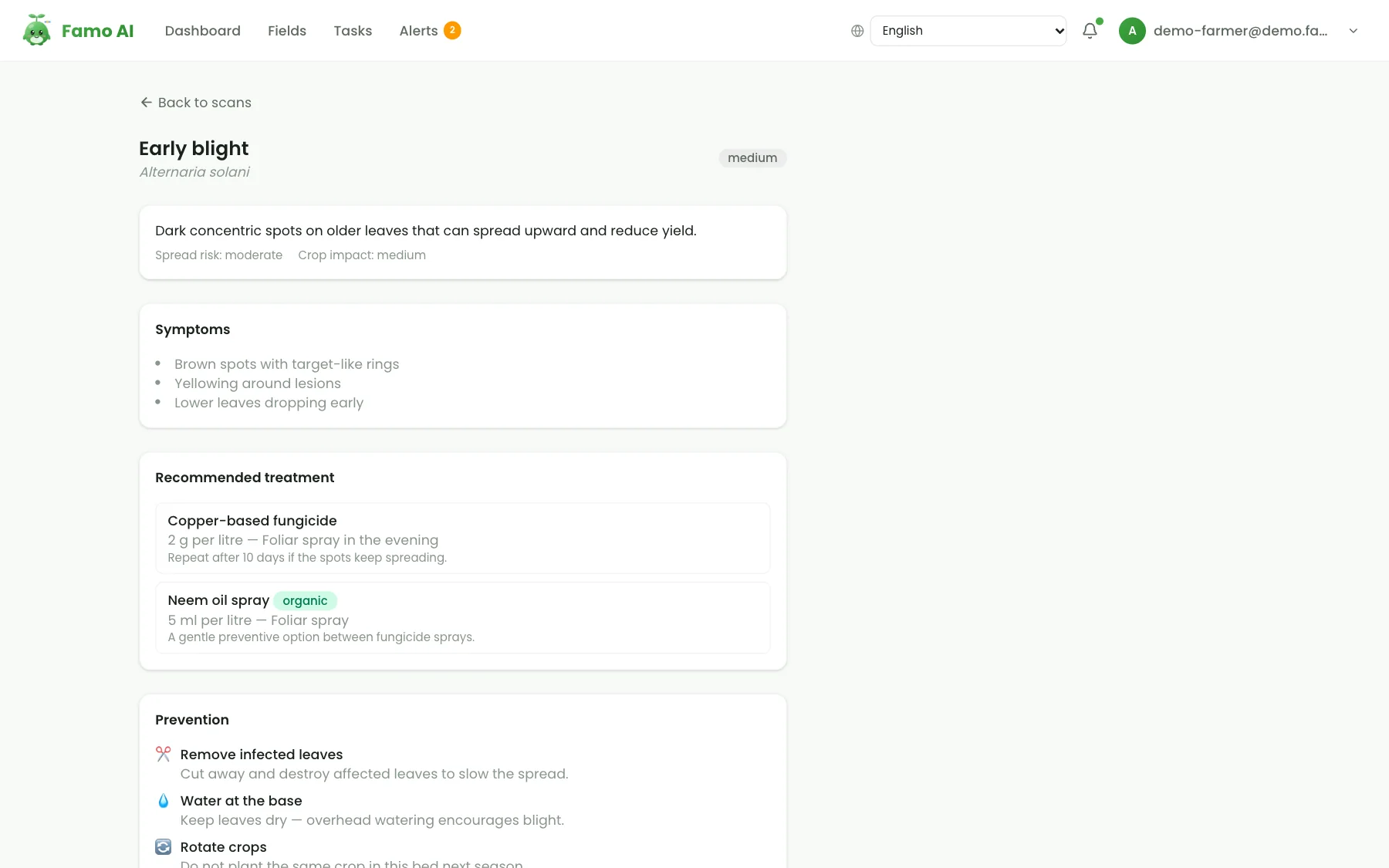Click 'Rotate crops' prevention title
This screenshot has height=868, width=1389.
click(x=224, y=847)
